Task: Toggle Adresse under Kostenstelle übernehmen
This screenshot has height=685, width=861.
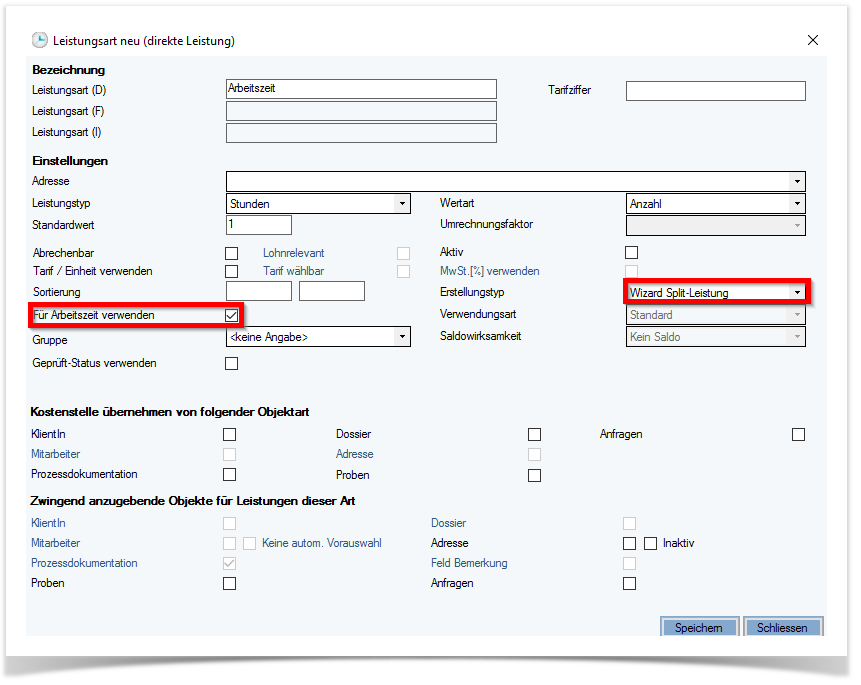Action: [x=534, y=454]
